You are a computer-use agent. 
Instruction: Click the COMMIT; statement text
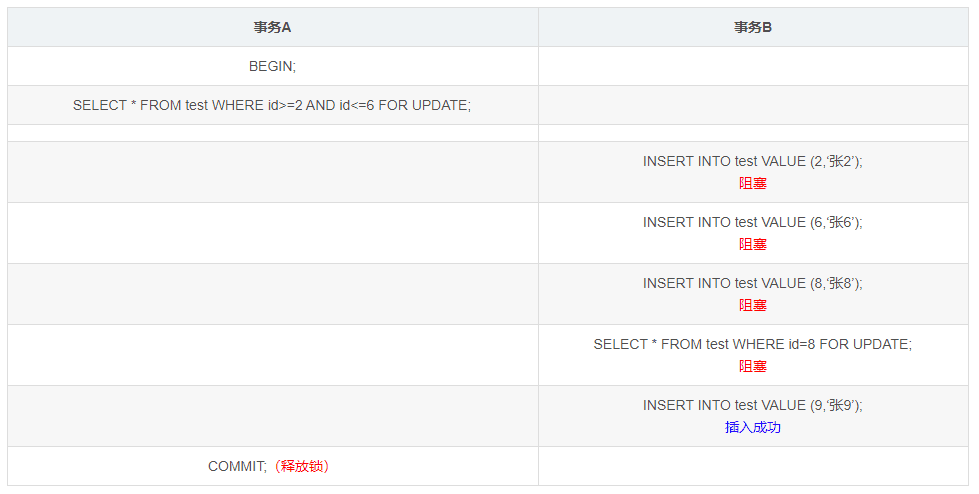click(237, 467)
